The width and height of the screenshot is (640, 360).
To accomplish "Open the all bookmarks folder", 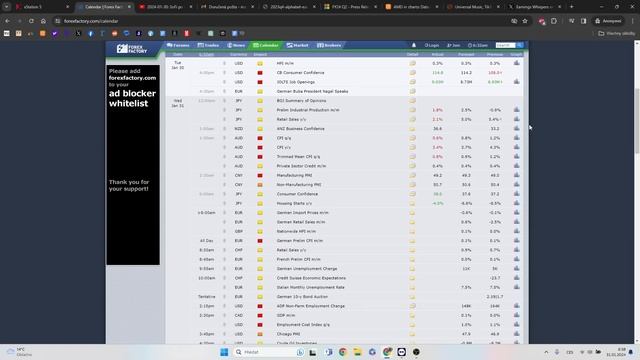I will pyautogui.click(x=616, y=33).
